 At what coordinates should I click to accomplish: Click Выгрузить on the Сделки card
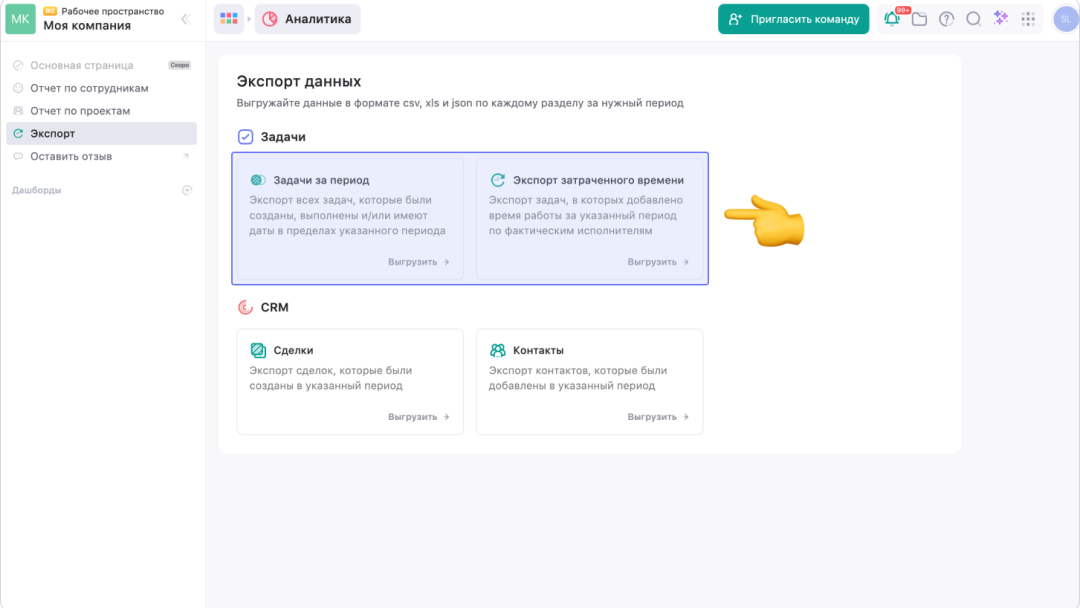(419, 417)
